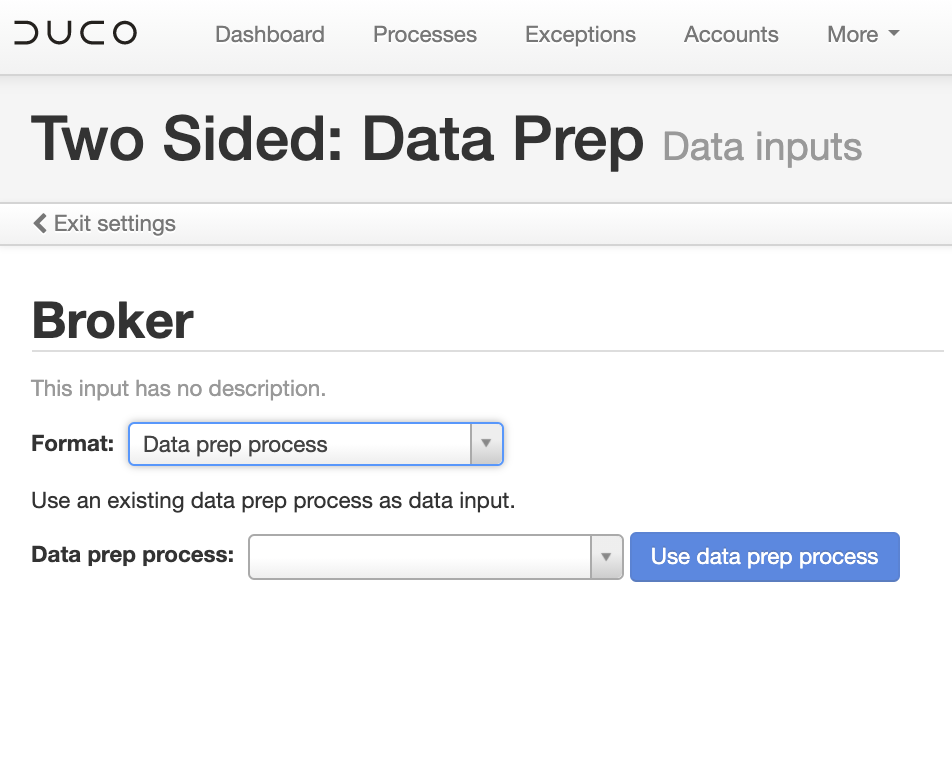
Task: Click the Two Sided: Data Prep title
Action: coord(337,139)
